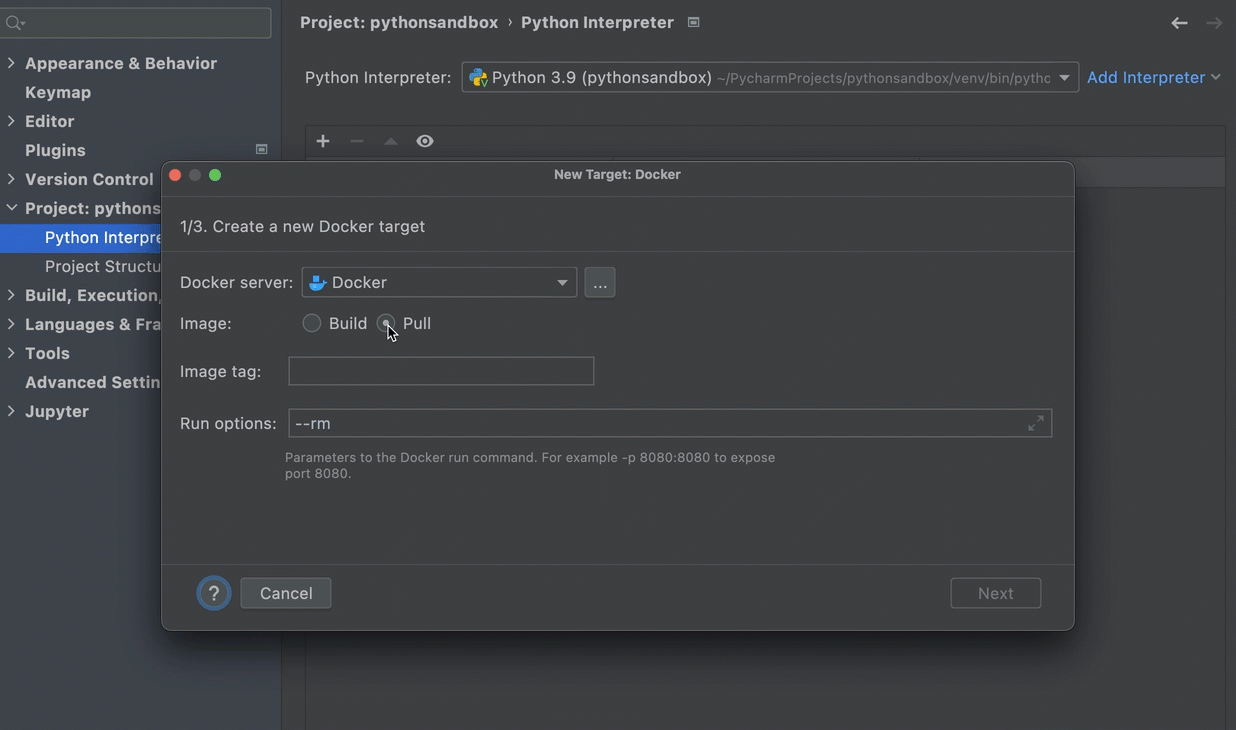The image size is (1236, 730).
Task: Expand the Jupyter settings group
Action: (x=11, y=411)
